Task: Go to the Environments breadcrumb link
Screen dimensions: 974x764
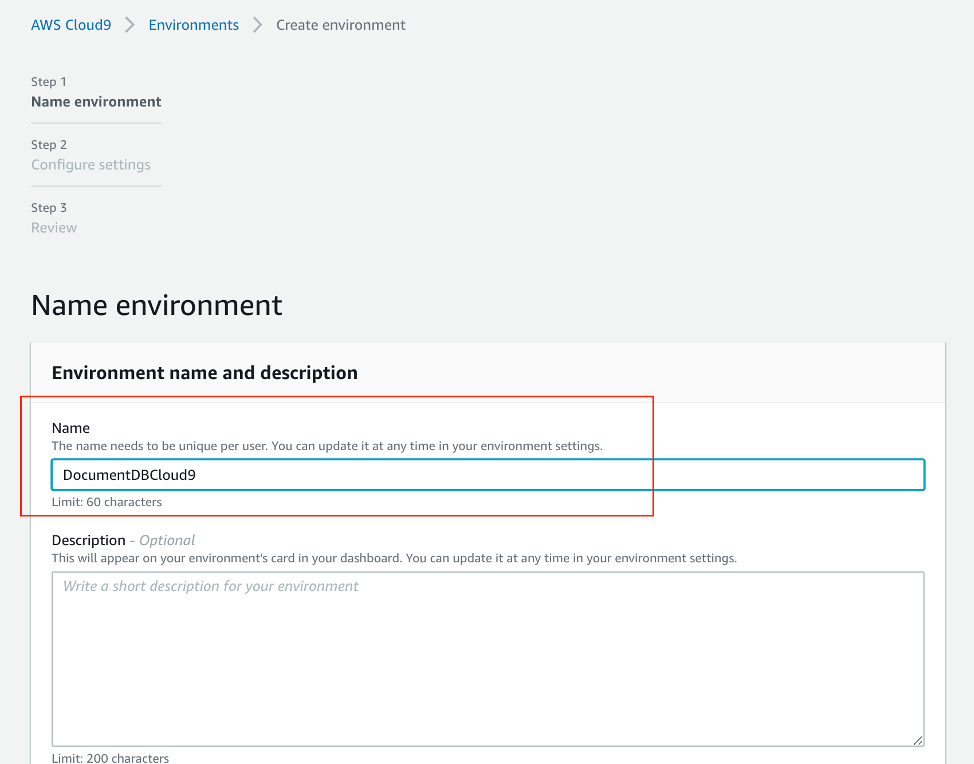Action: click(x=193, y=25)
